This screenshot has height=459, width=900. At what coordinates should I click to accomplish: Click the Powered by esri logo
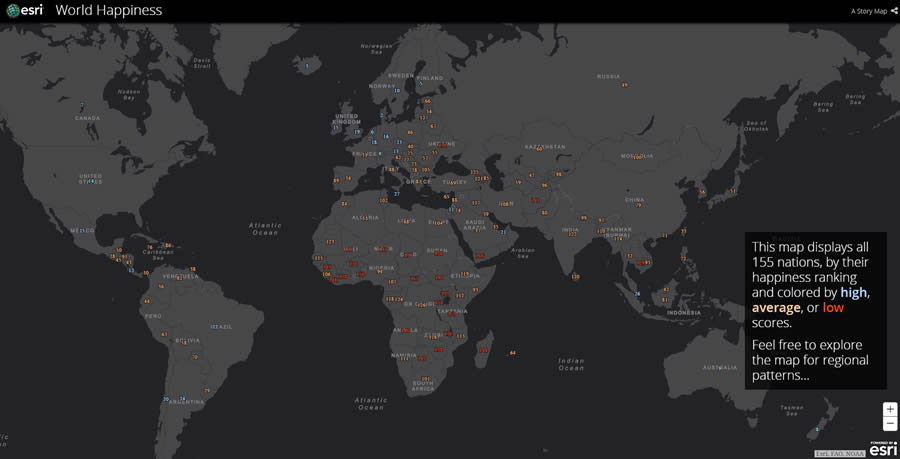coord(883,449)
